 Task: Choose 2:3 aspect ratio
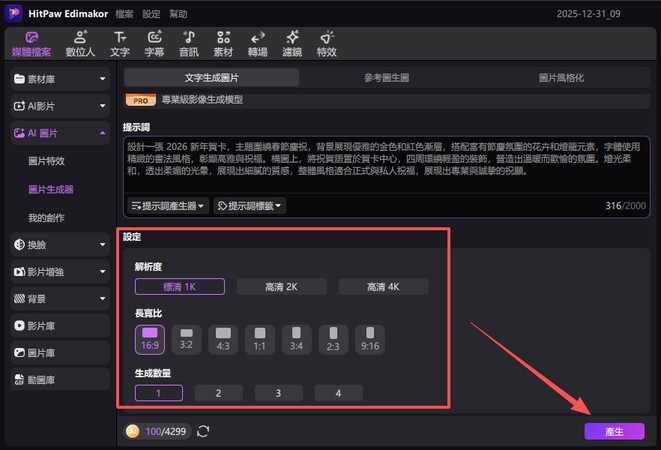click(x=333, y=340)
